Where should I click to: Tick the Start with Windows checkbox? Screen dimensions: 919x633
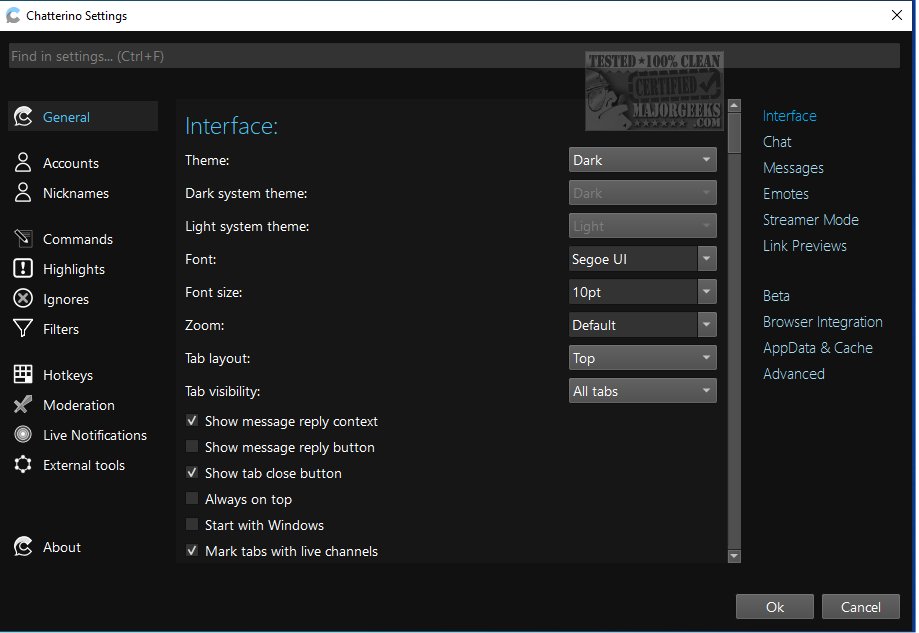click(192, 525)
